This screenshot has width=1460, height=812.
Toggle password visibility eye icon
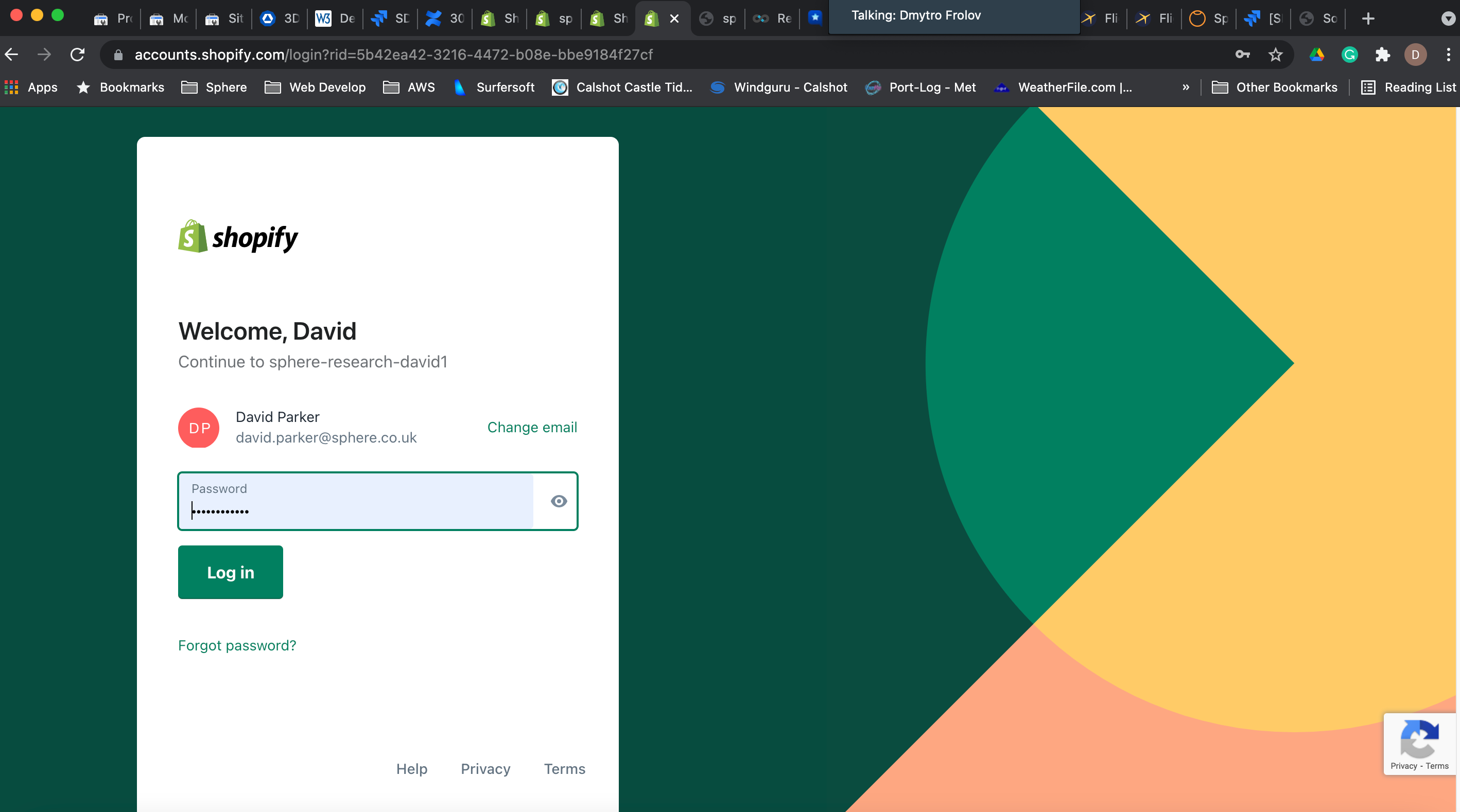pos(558,501)
